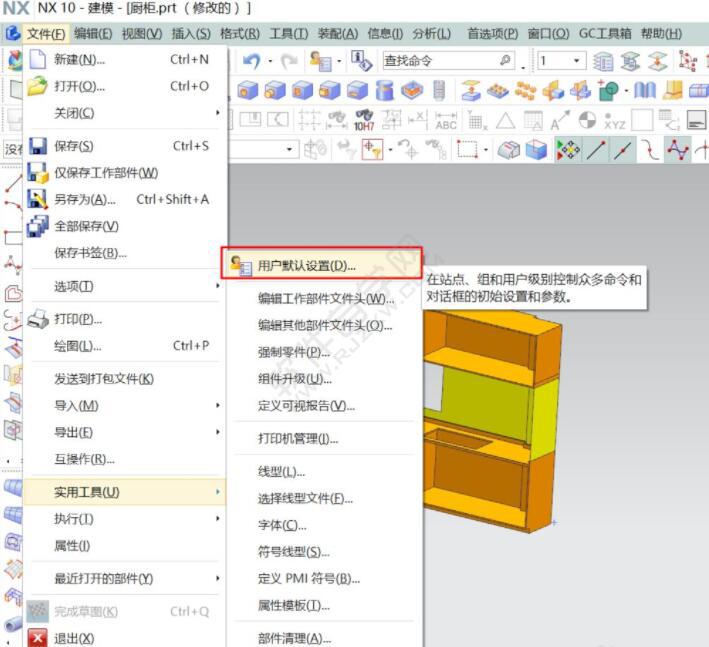Click 符号线型(S)... entry
Viewport: 709px width, 647px height.
[323, 552]
